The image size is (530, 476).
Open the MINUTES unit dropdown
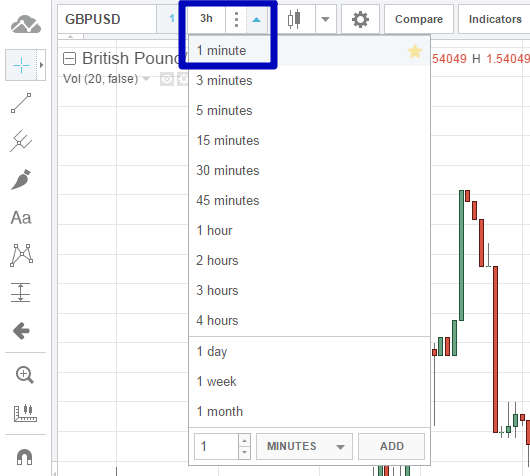click(x=304, y=446)
